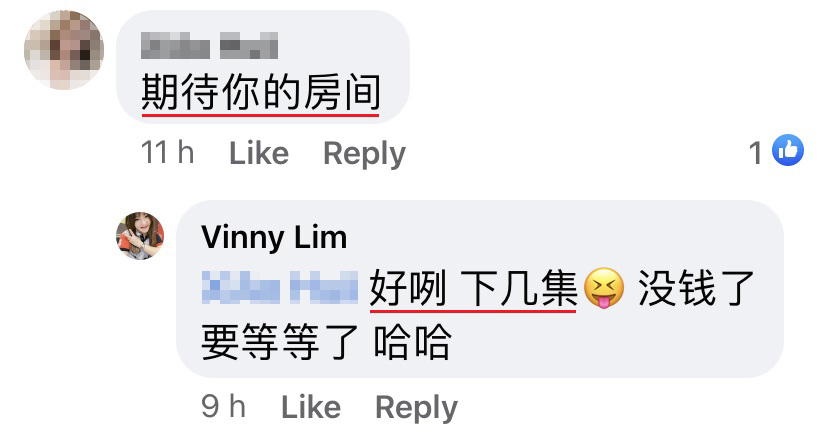Like Vinny Lim's reply posted 9 h ago

click(311, 407)
